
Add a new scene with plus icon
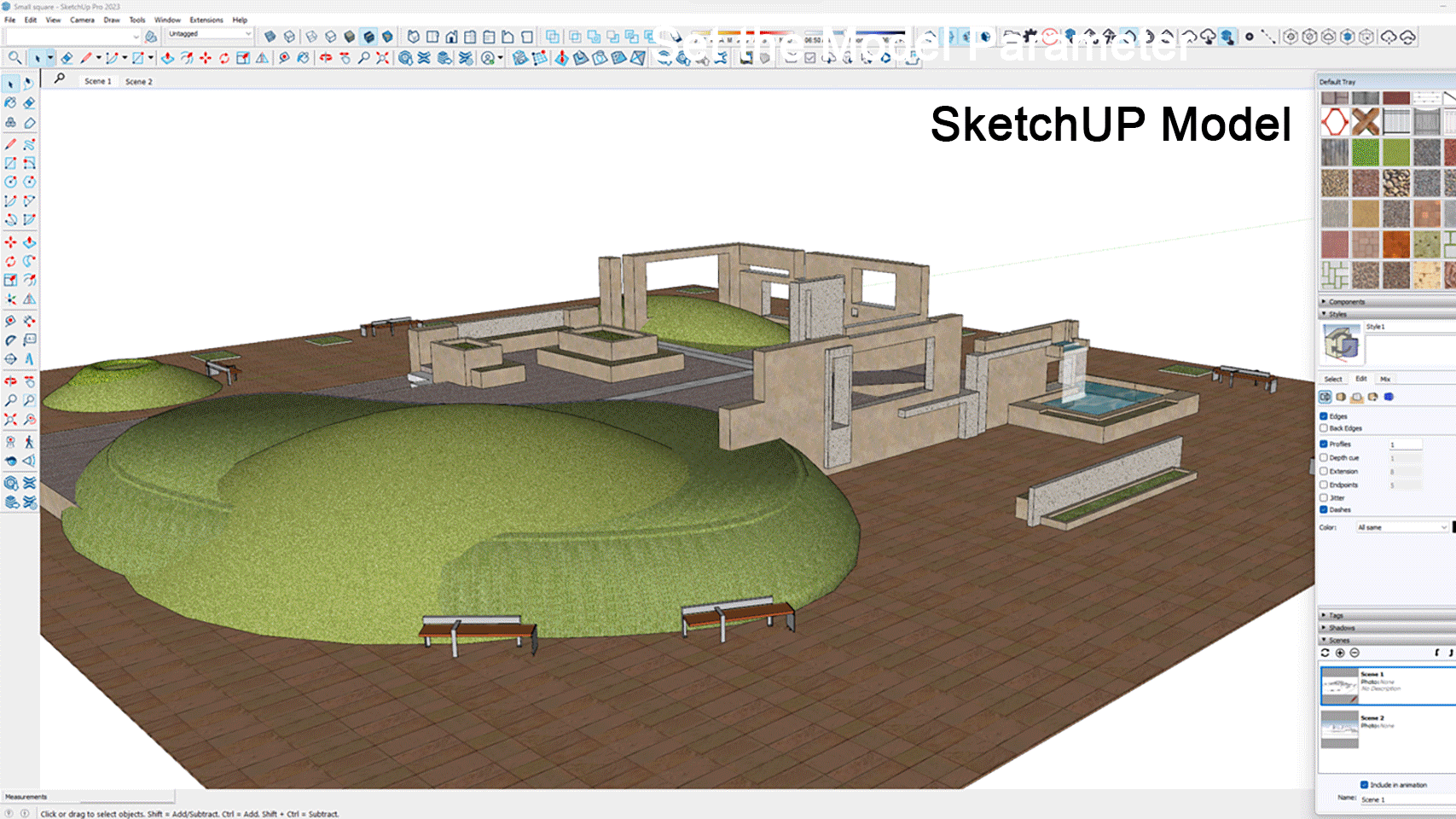pyautogui.click(x=1340, y=653)
